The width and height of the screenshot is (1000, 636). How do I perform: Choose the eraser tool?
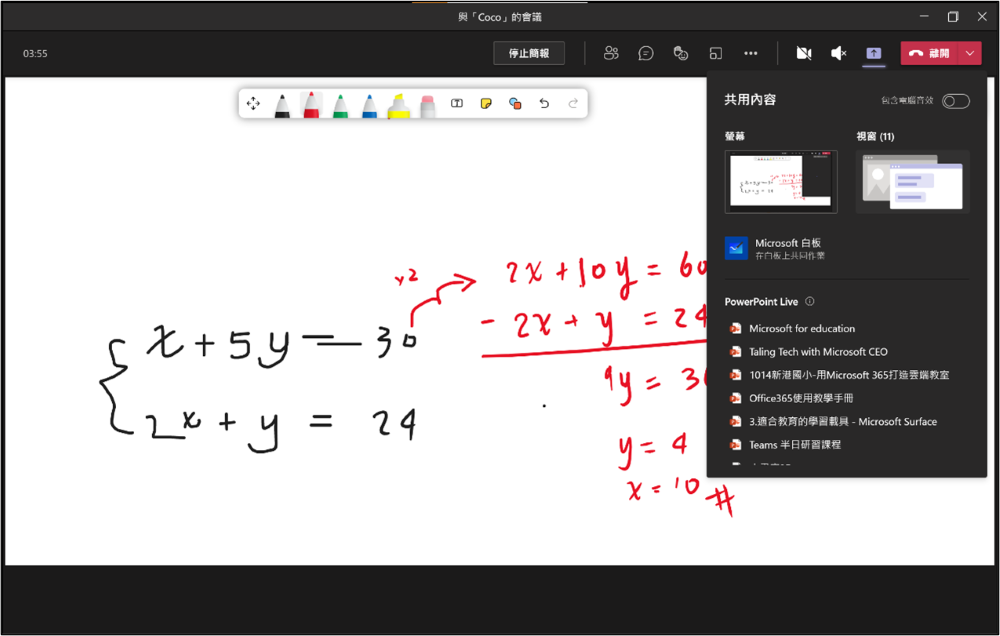(x=428, y=104)
